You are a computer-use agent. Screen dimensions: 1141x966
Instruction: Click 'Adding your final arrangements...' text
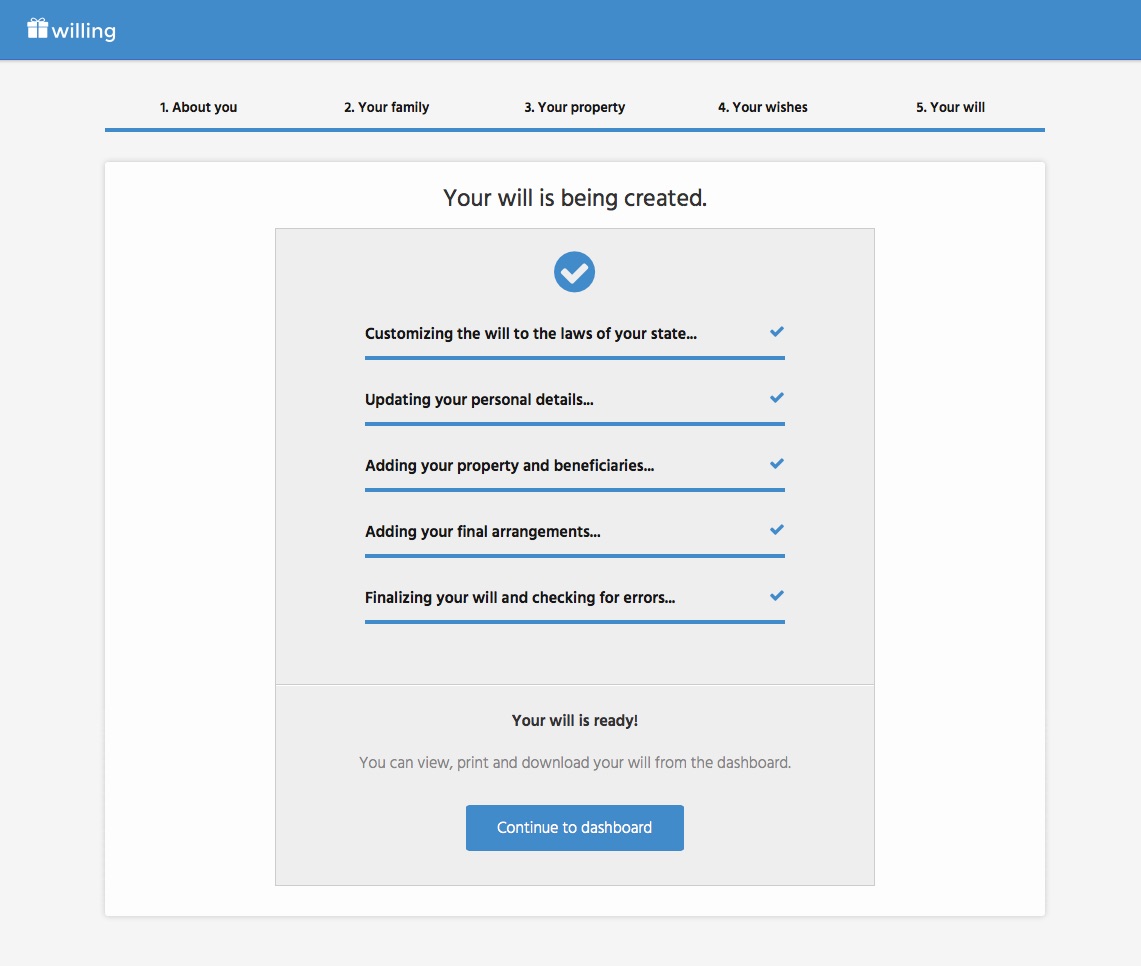(482, 532)
